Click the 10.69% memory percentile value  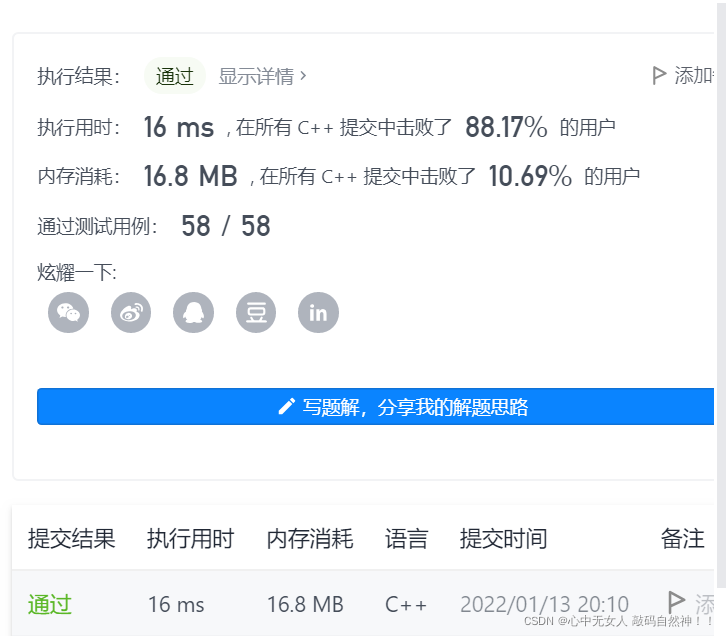coord(530,176)
